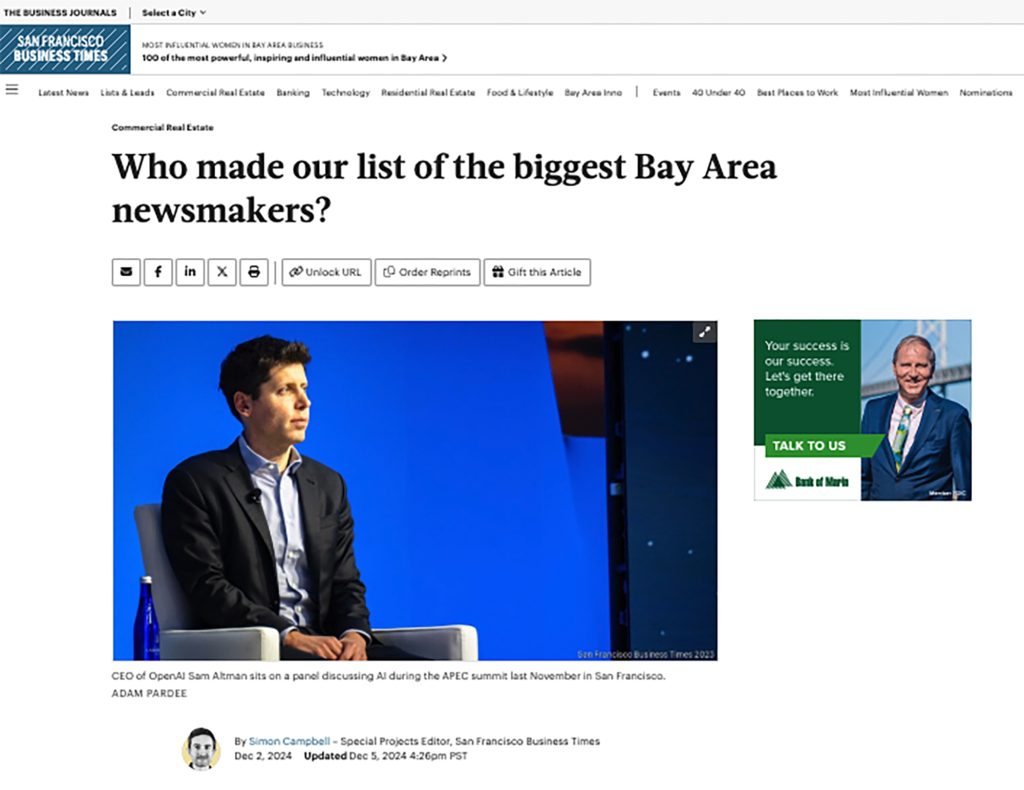Share article via email icon
The image size is (1024, 790).
[x=126, y=272]
